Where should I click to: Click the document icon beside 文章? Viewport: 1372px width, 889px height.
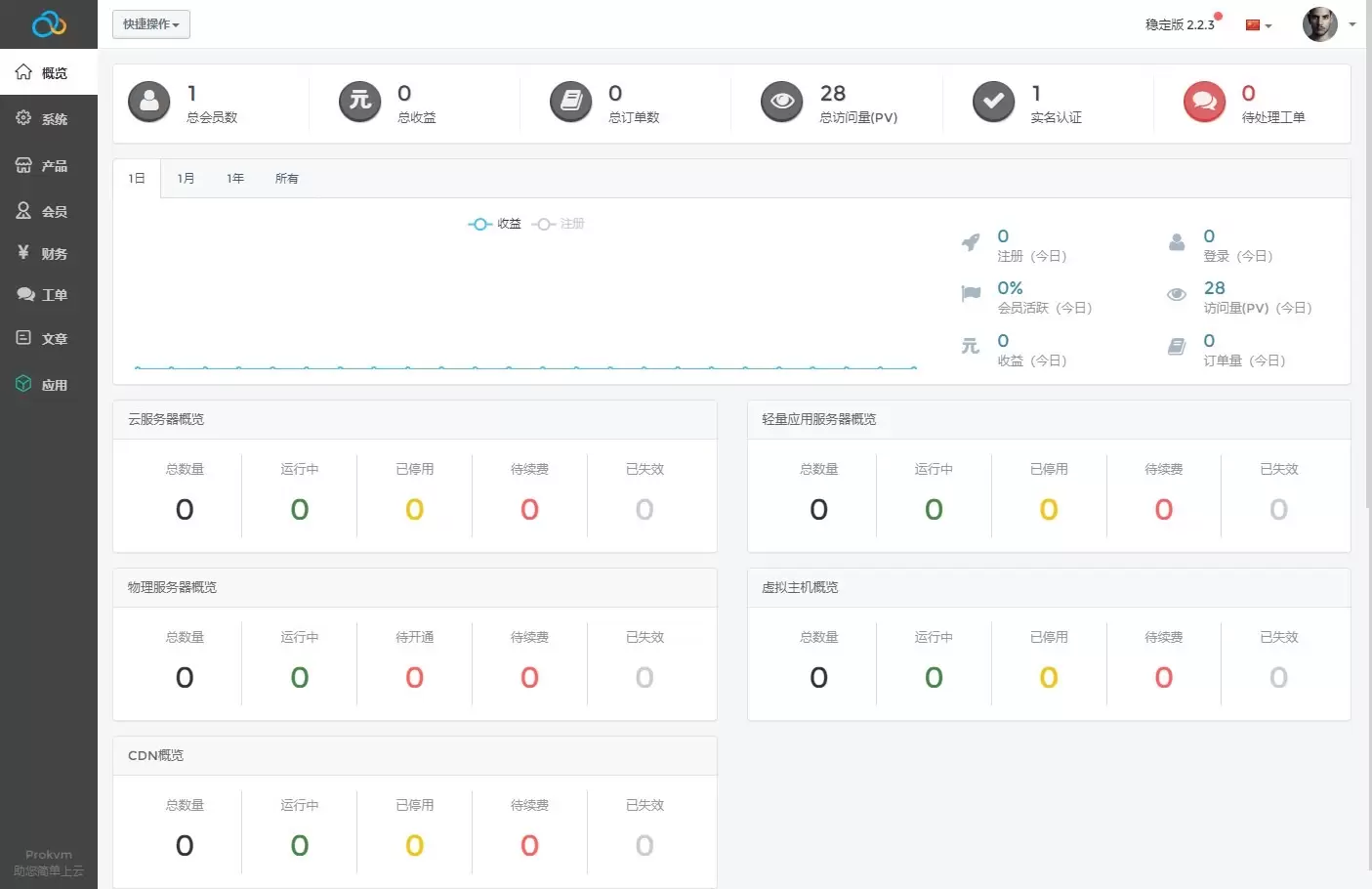coord(23,337)
